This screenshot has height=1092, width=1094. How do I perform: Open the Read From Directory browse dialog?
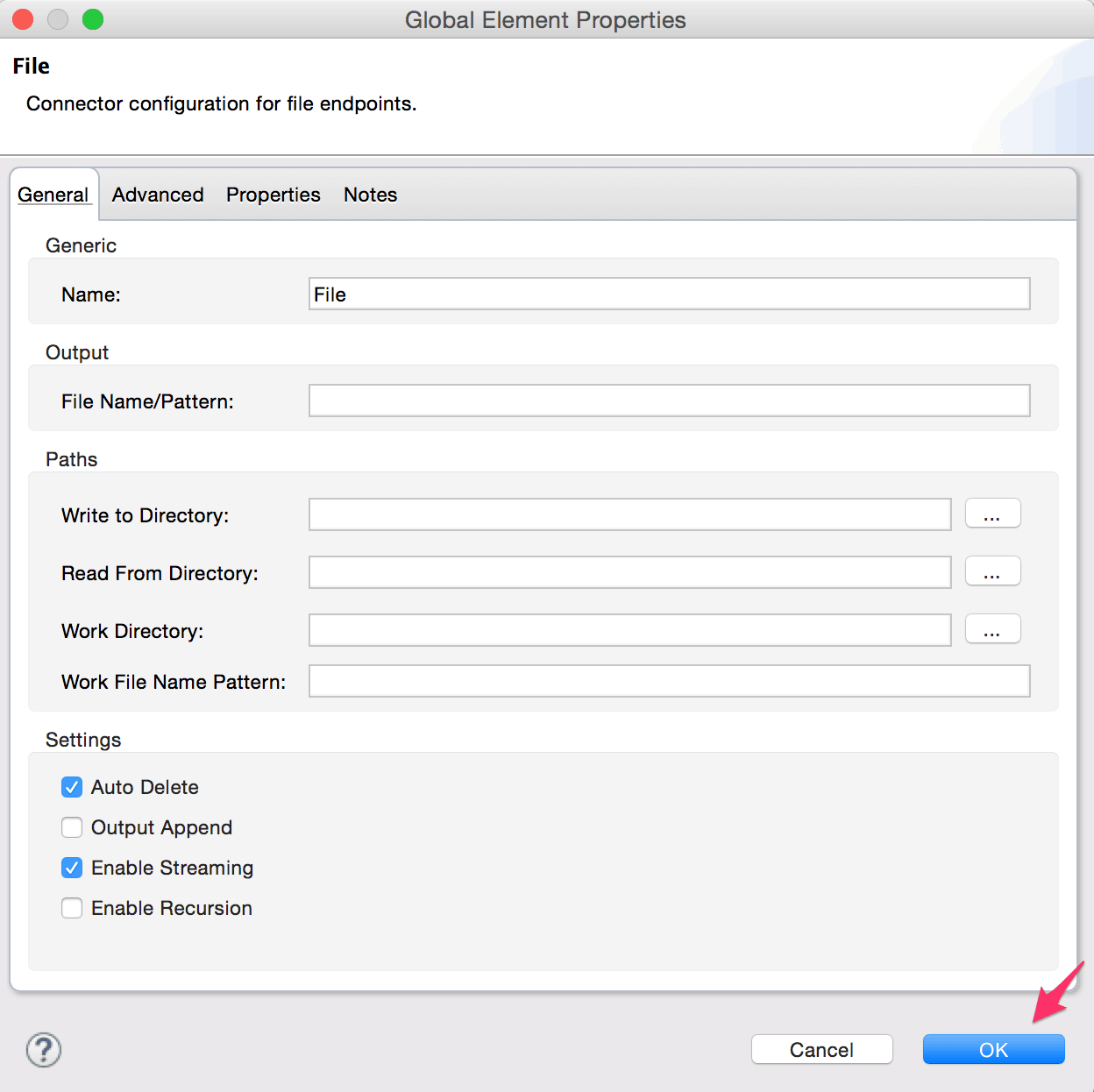[992, 571]
